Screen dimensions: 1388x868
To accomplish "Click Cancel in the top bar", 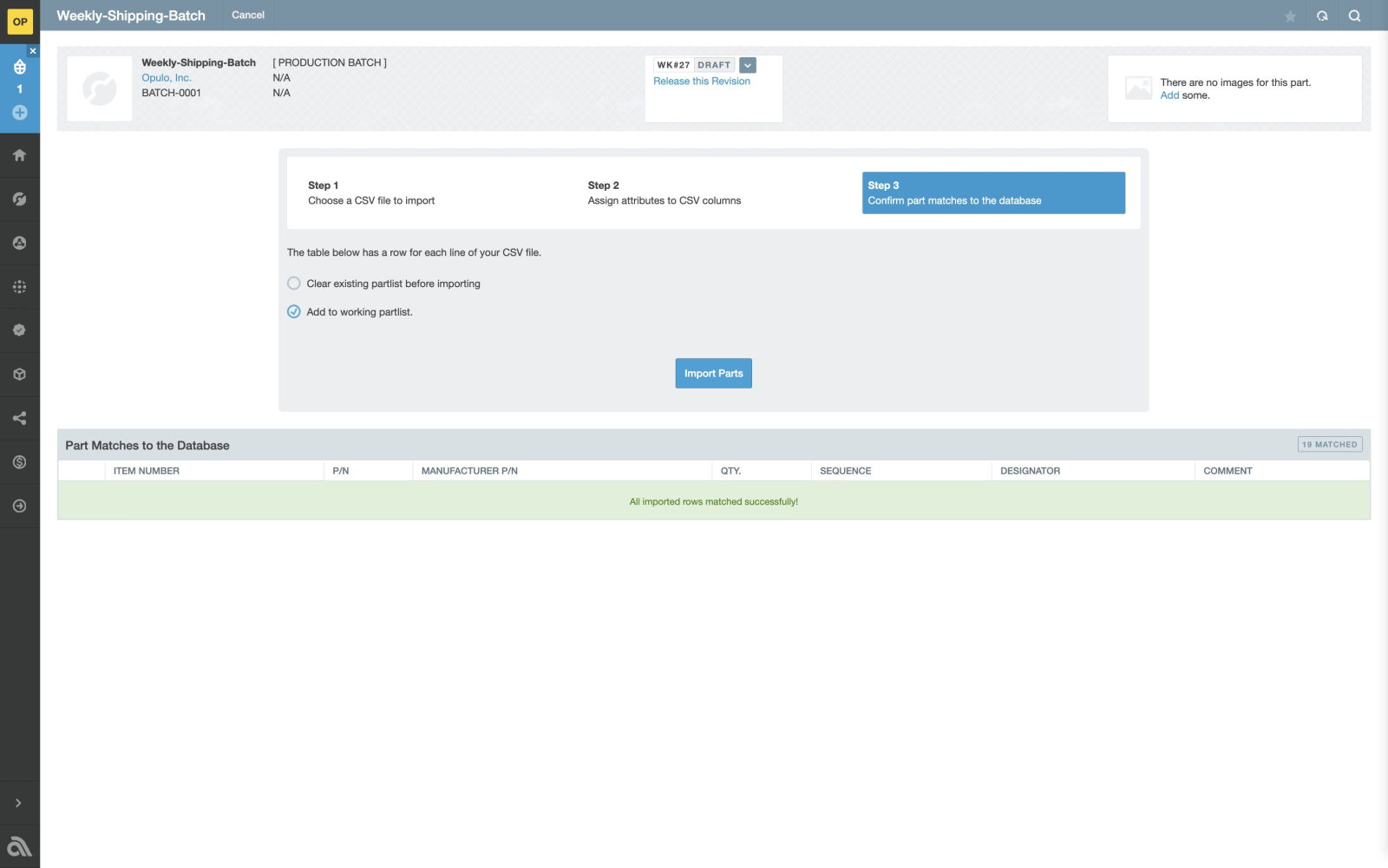I will point(248,16).
